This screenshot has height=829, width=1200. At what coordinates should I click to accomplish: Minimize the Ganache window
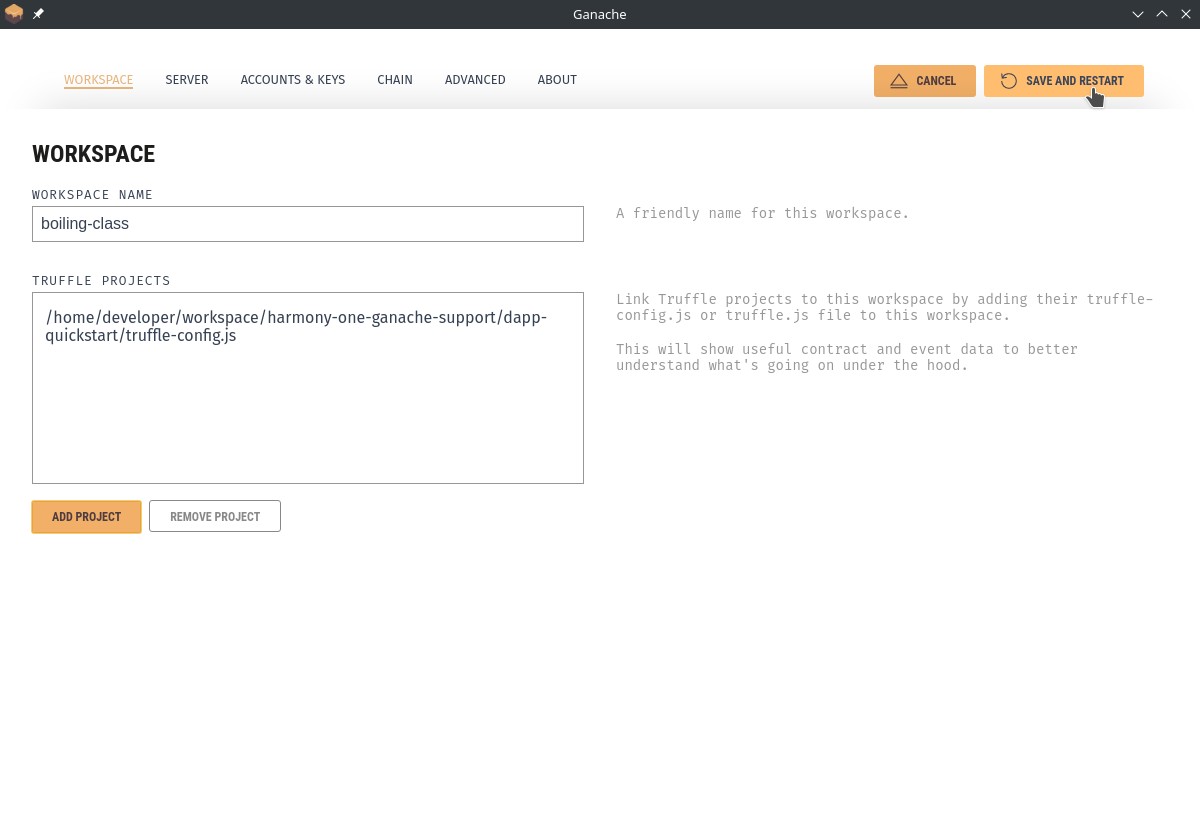tap(1138, 14)
